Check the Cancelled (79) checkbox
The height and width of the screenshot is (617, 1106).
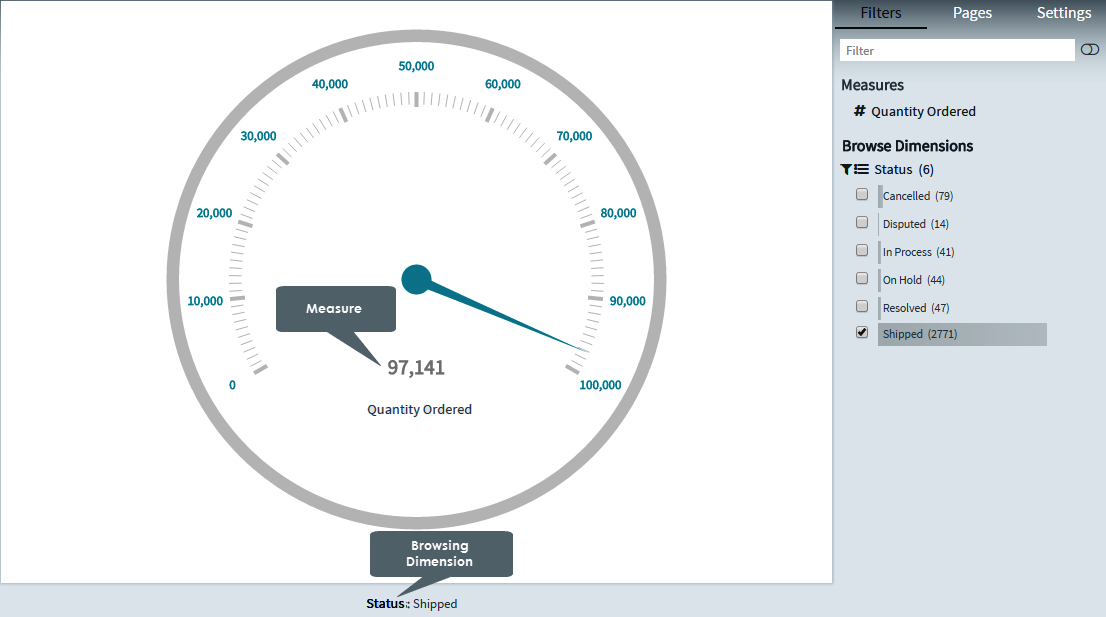pyautogui.click(x=862, y=194)
